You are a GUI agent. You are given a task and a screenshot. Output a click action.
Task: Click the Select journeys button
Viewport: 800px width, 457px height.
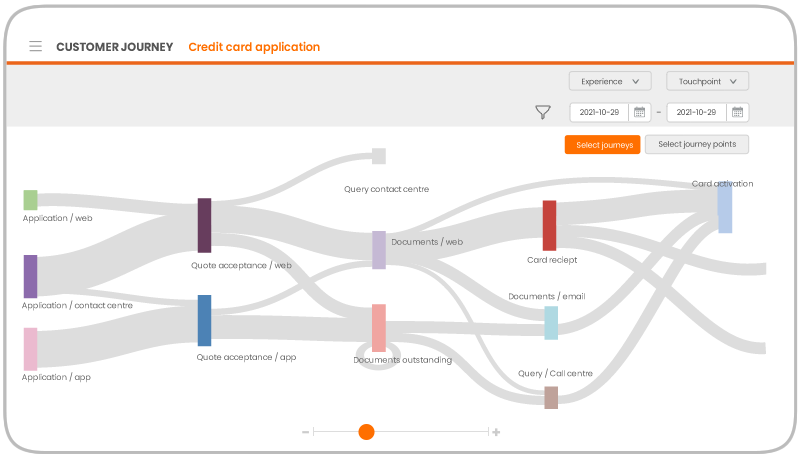(x=603, y=145)
